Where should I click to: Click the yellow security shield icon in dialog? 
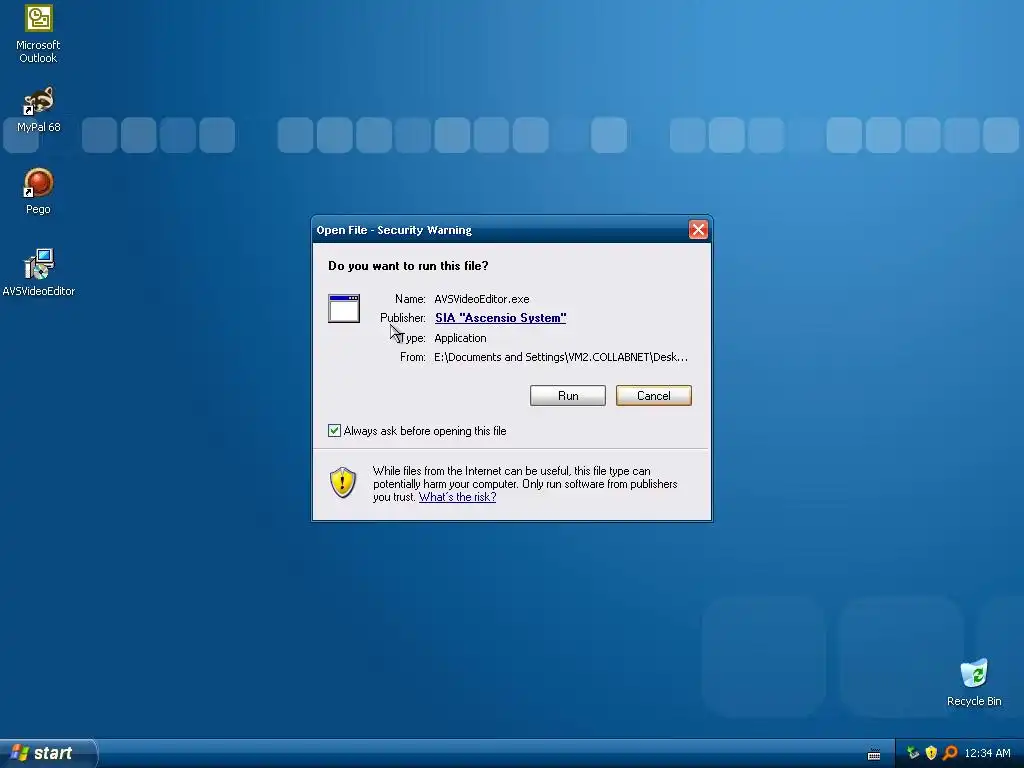(342, 483)
